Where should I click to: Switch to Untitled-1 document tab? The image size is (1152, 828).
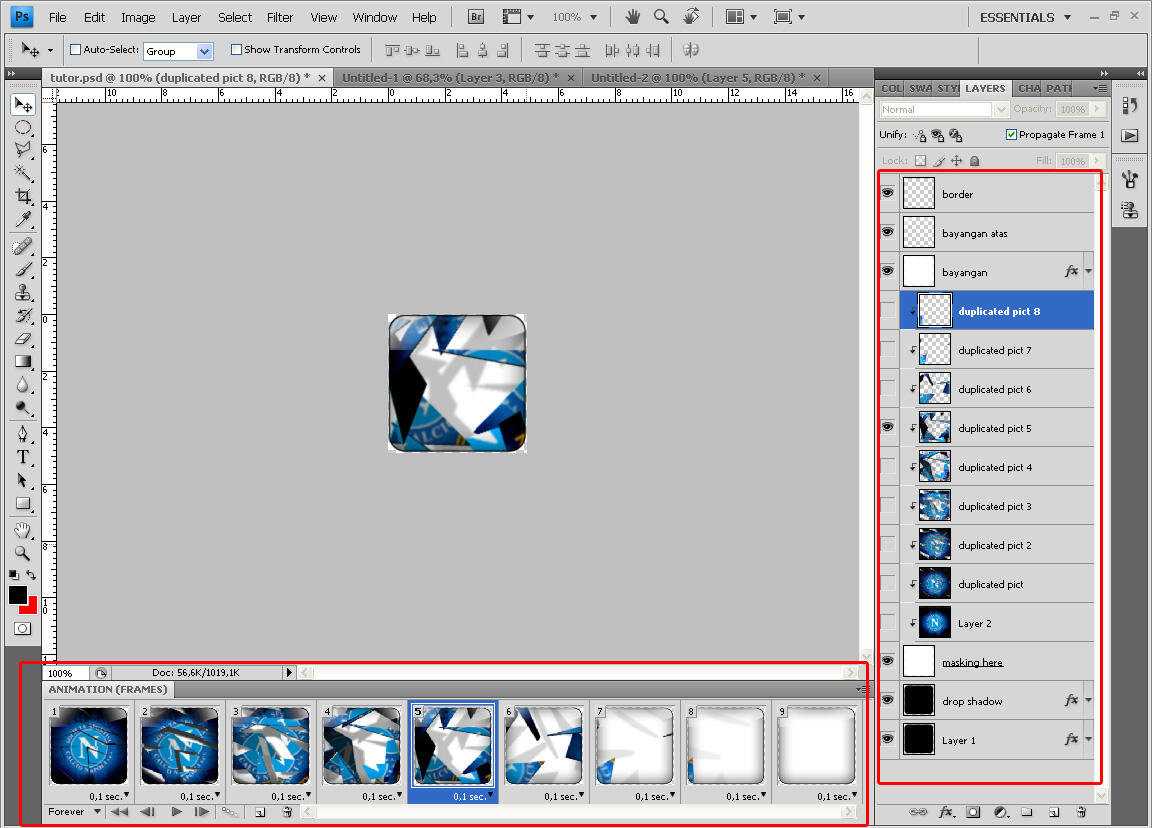click(450, 77)
